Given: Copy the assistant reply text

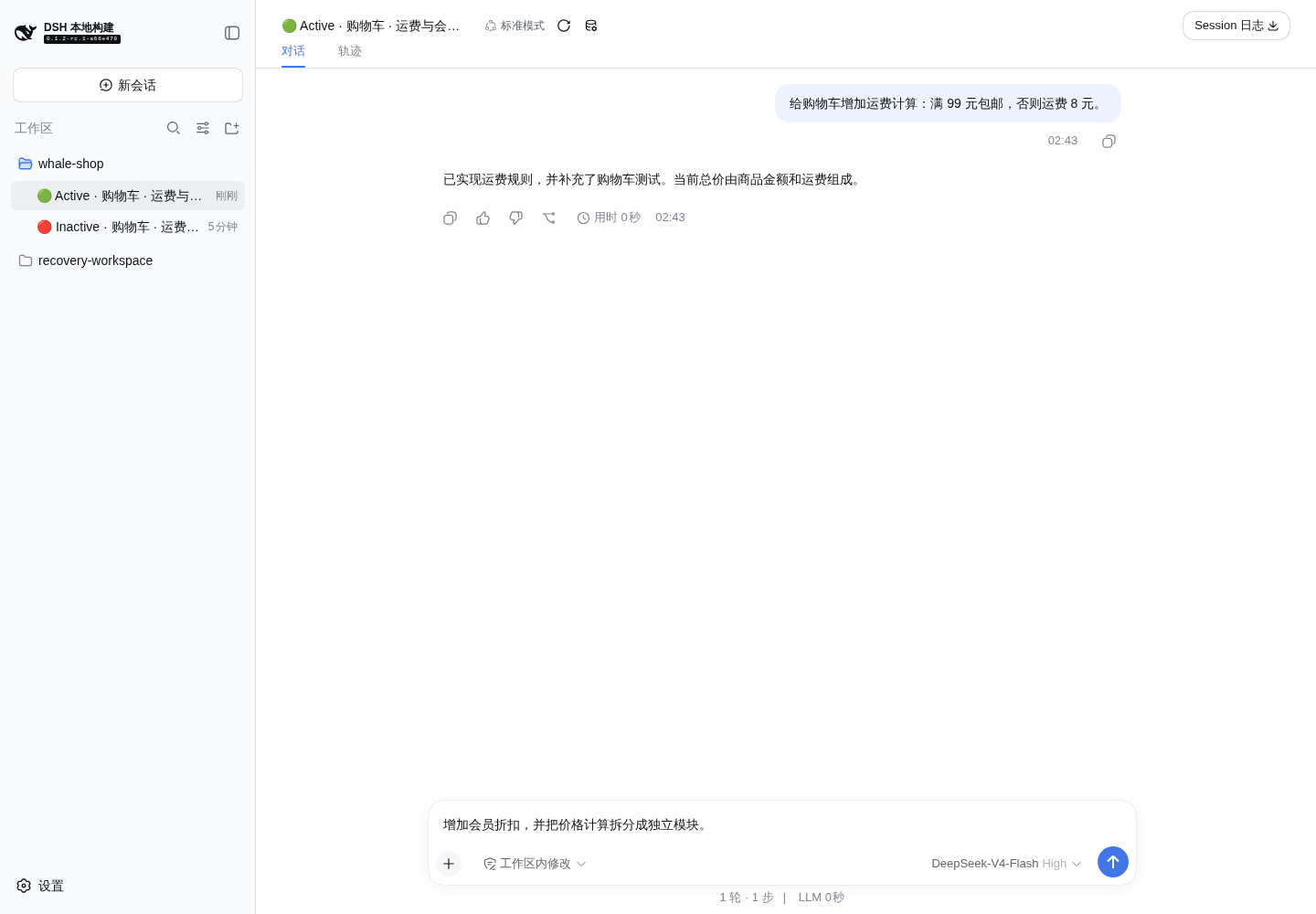Looking at the screenshot, I should [450, 218].
